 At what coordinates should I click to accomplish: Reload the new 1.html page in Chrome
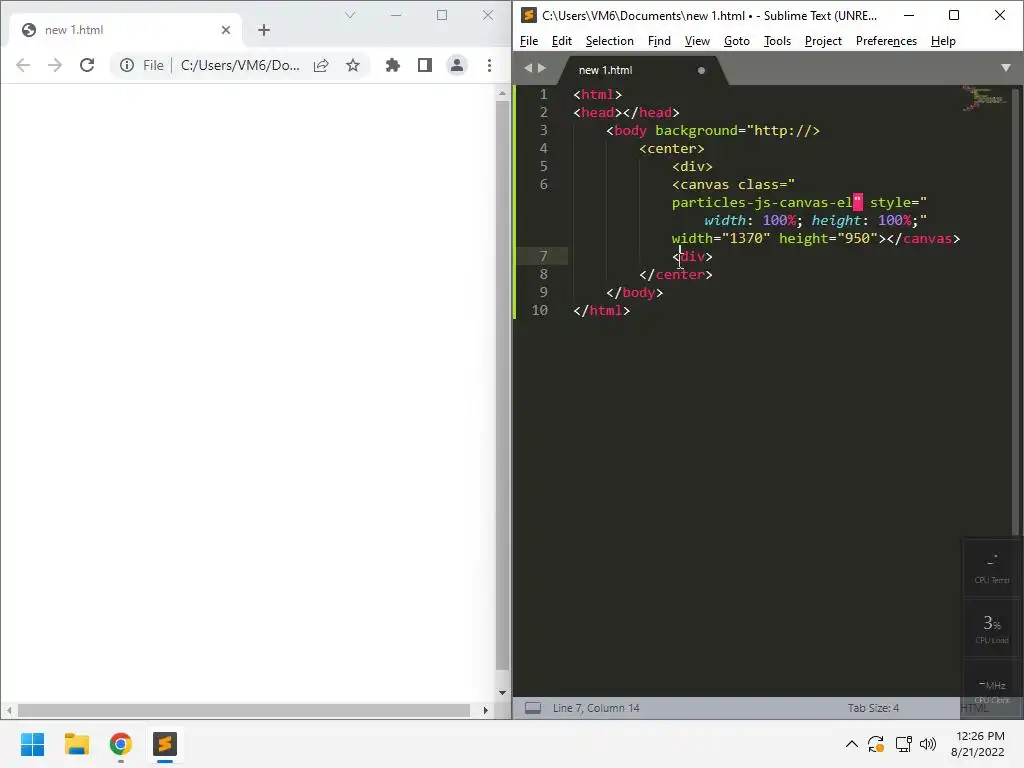[x=87, y=65]
